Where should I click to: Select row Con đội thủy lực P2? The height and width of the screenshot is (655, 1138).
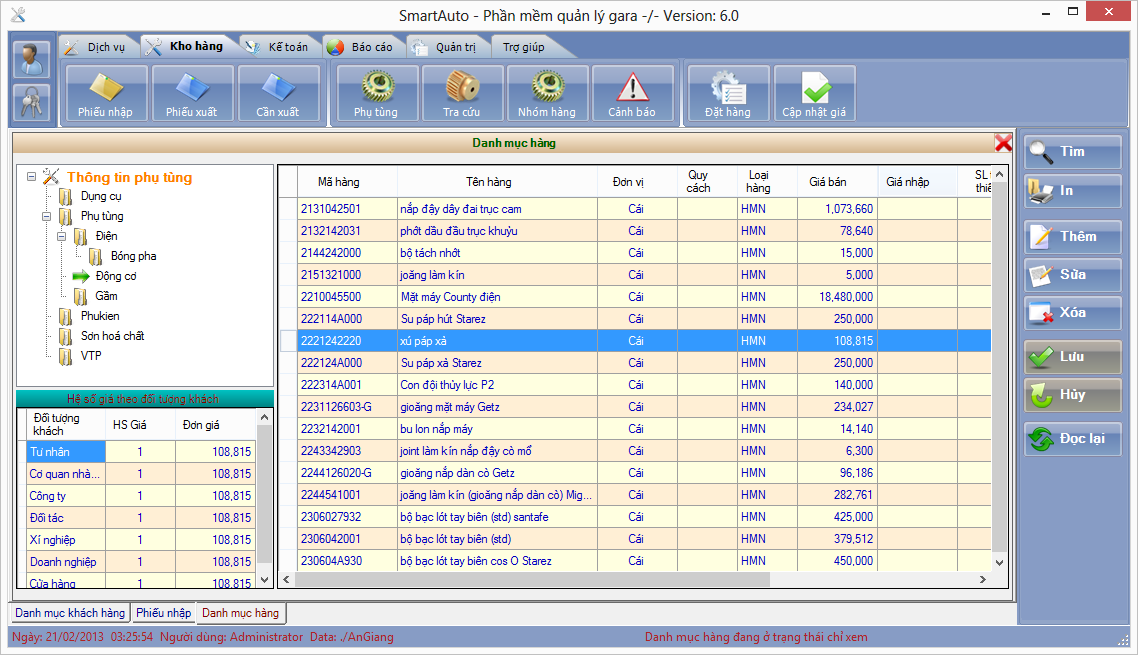[635, 385]
